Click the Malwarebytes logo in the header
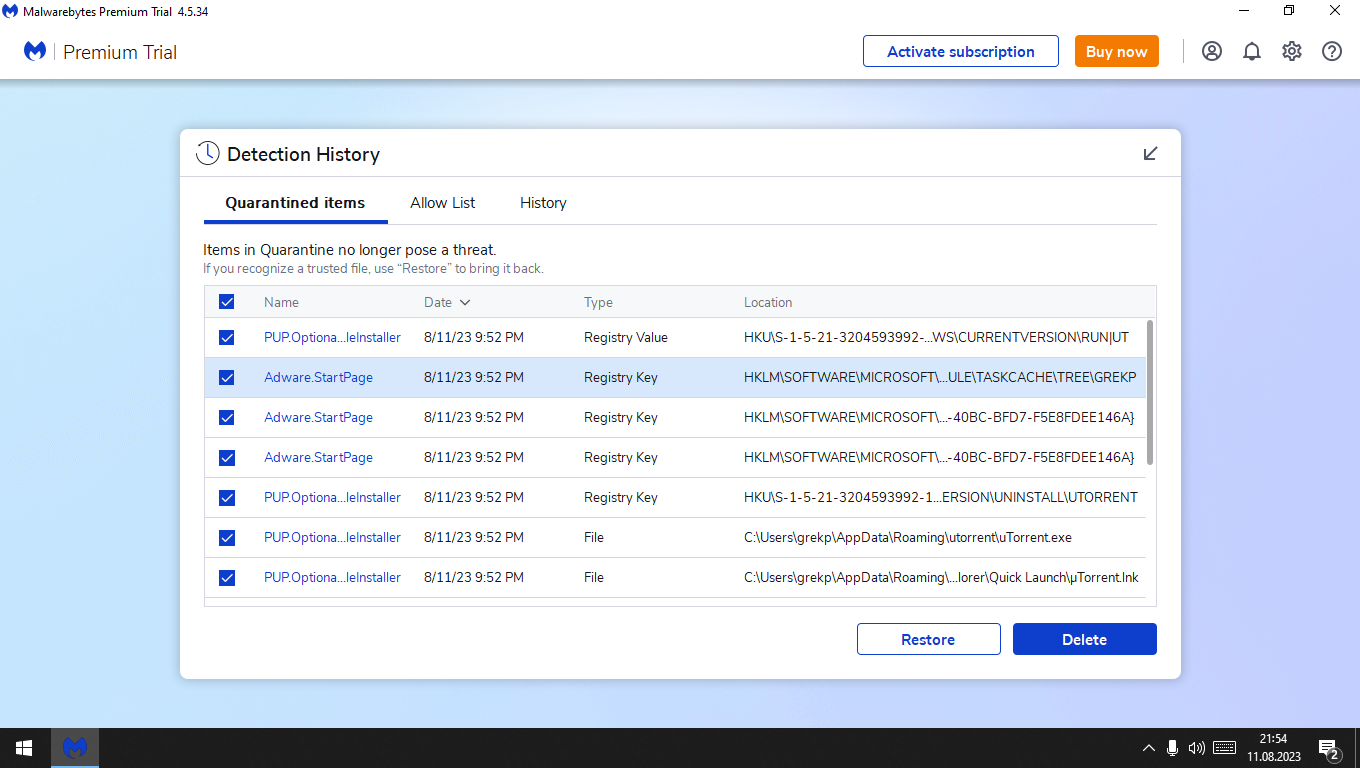This screenshot has height=768, width=1360. 35,51
